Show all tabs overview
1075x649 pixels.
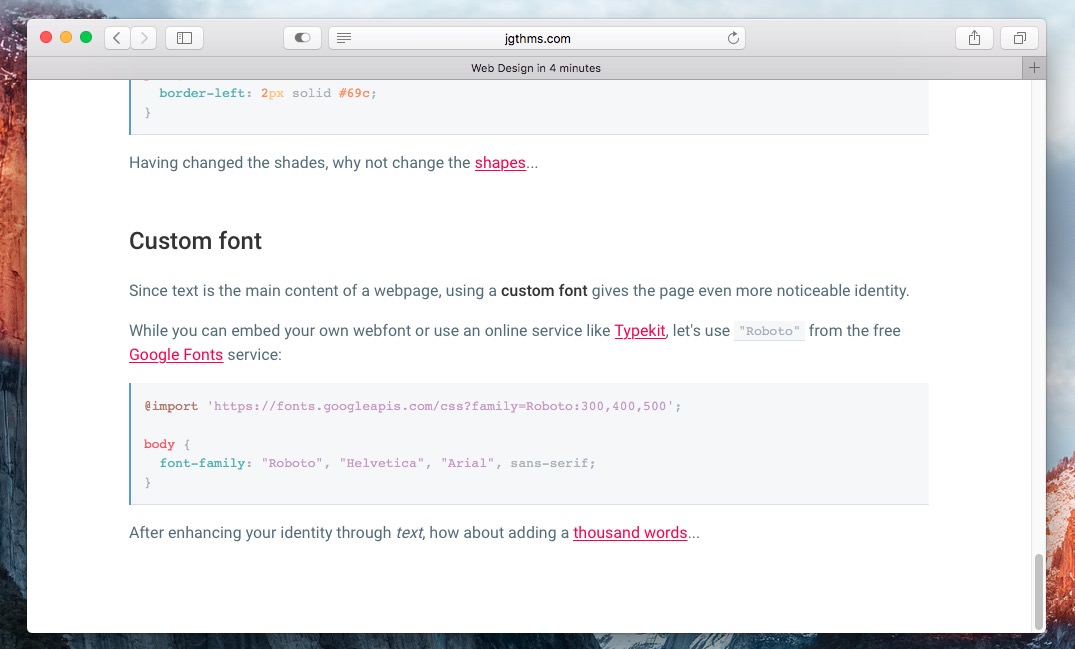pos(1019,38)
